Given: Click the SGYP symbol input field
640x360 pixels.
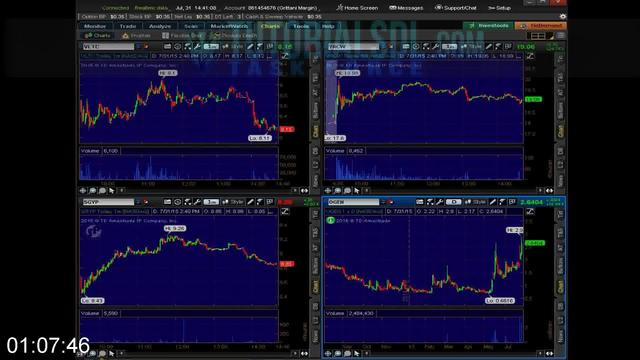Looking at the screenshot, I should coord(108,202).
